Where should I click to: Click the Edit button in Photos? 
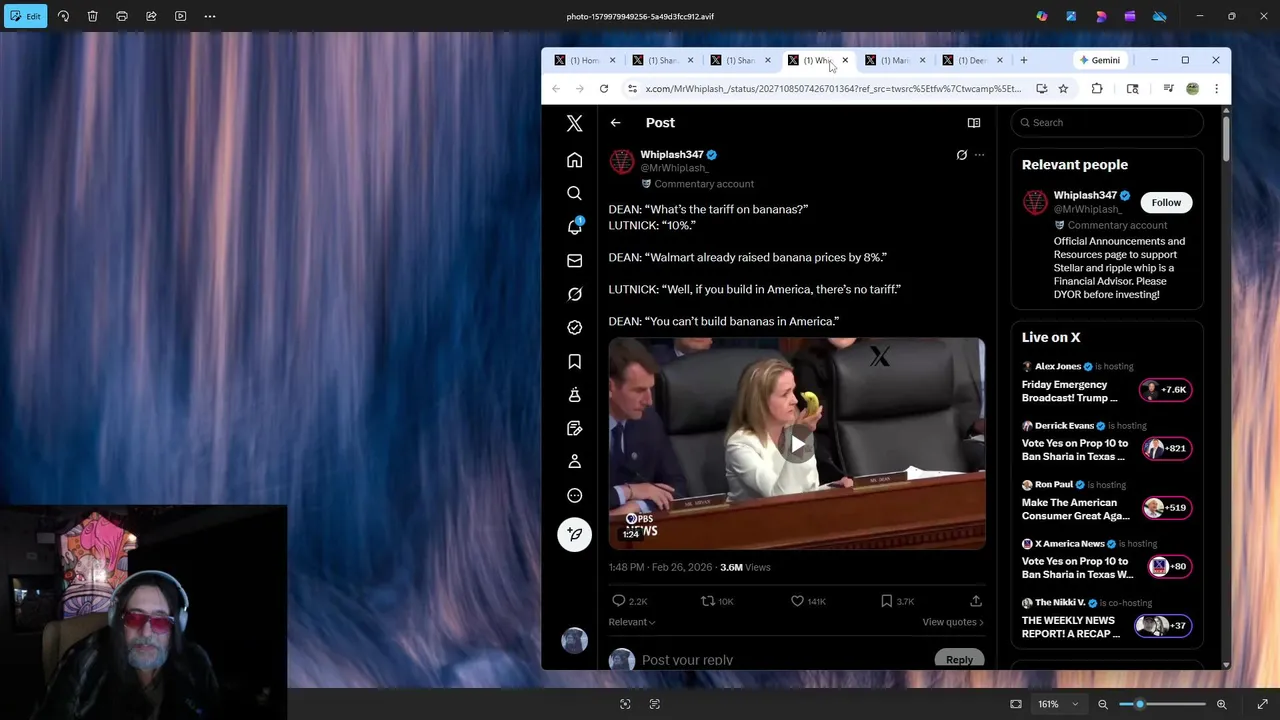click(25, 16)
